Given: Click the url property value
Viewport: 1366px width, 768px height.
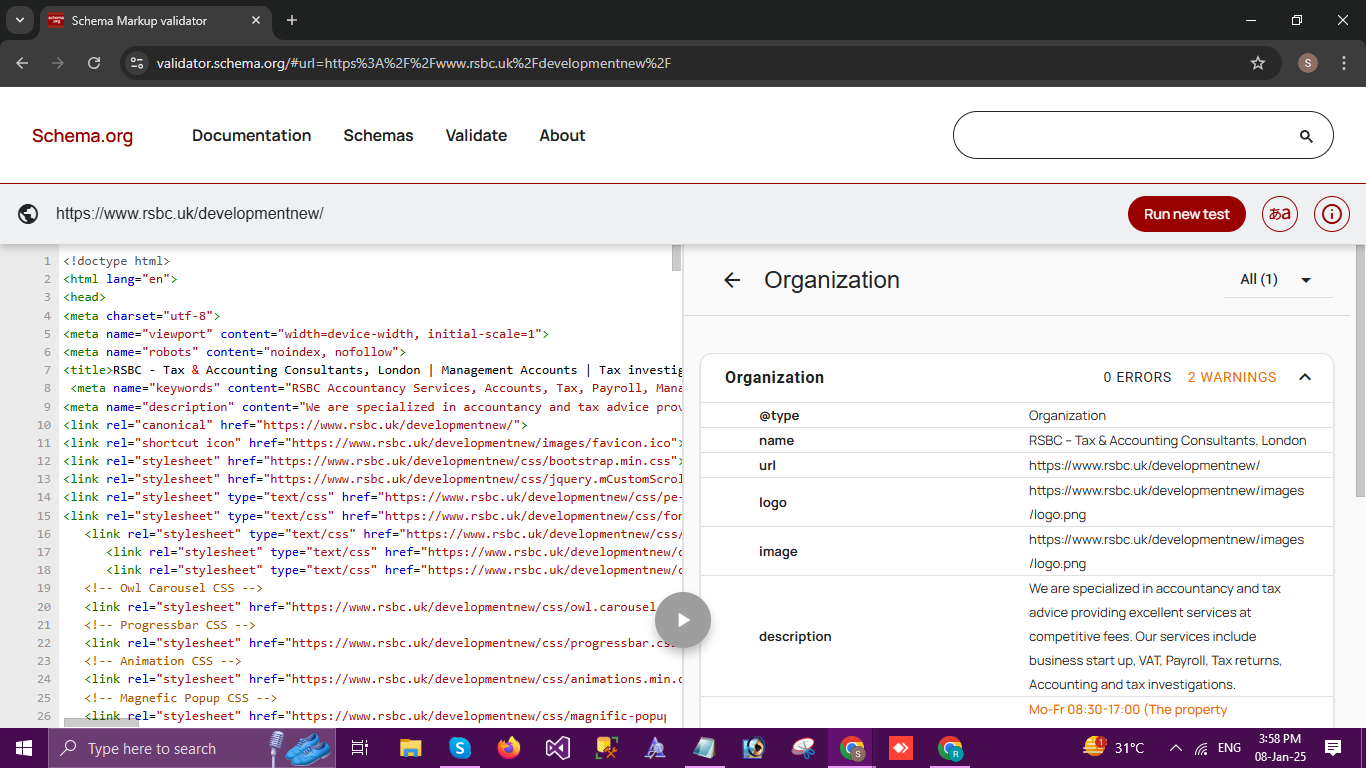Looking at the screenshot, I should point(1144,465).
